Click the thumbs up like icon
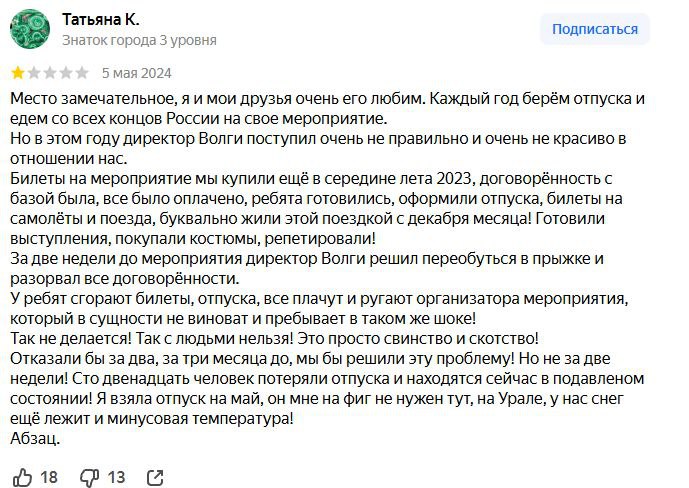689x488 pixels. tap(22, 477)
